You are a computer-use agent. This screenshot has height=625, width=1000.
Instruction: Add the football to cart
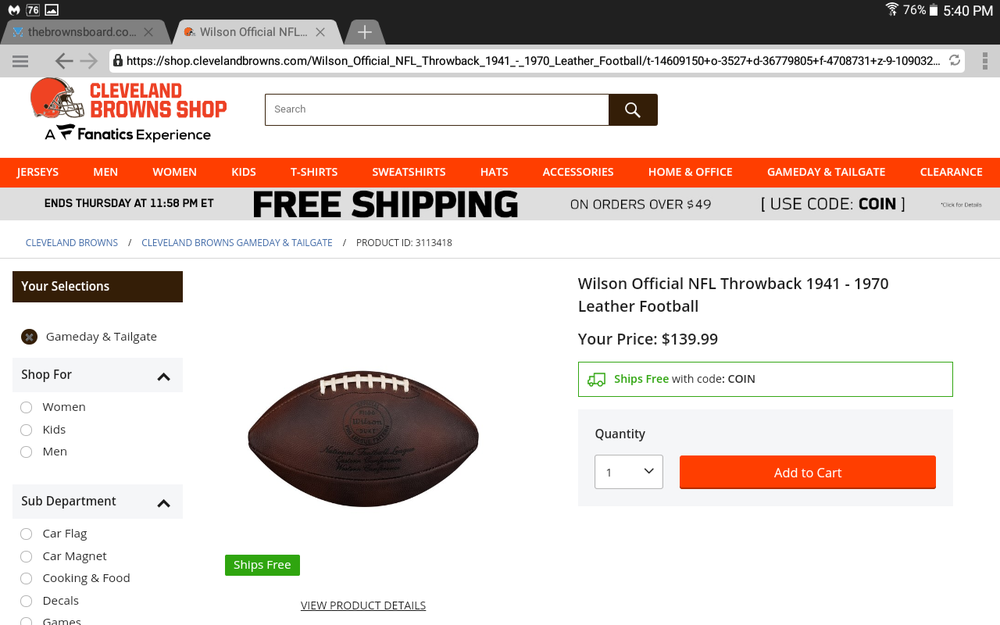tap(807, 473)
